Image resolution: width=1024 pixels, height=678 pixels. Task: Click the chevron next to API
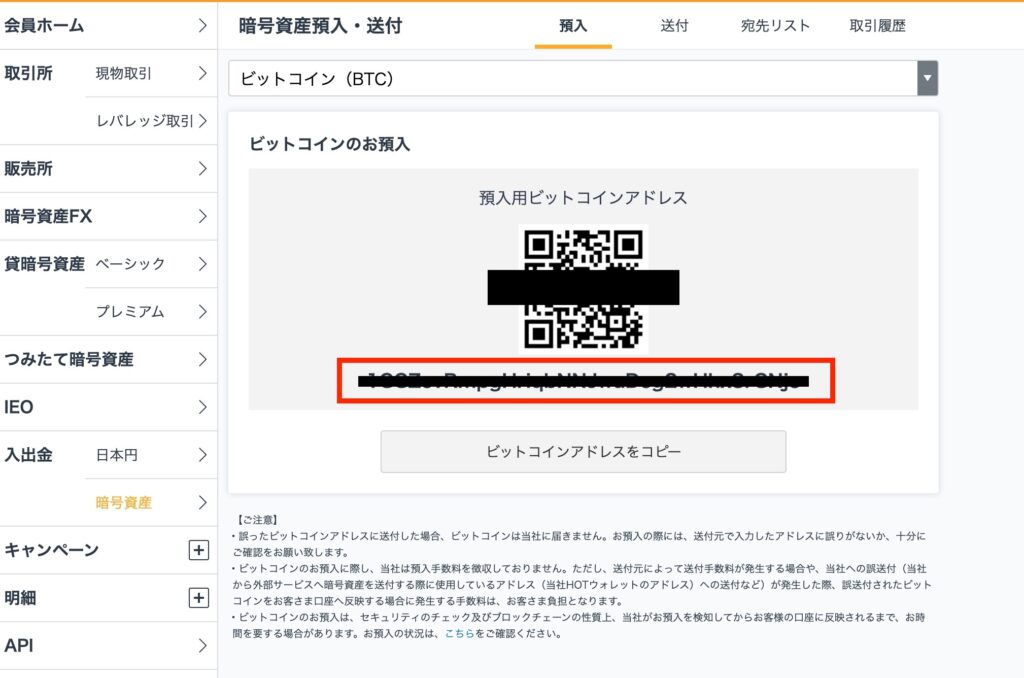point(202,645)
